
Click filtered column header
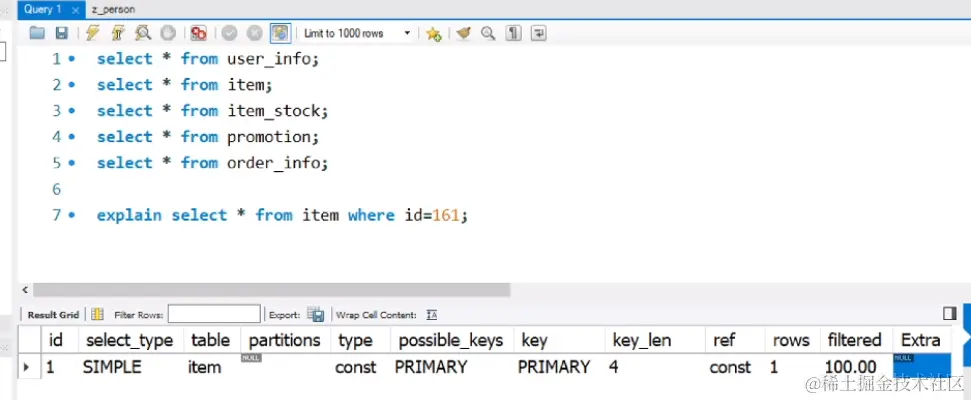(854, 340)
